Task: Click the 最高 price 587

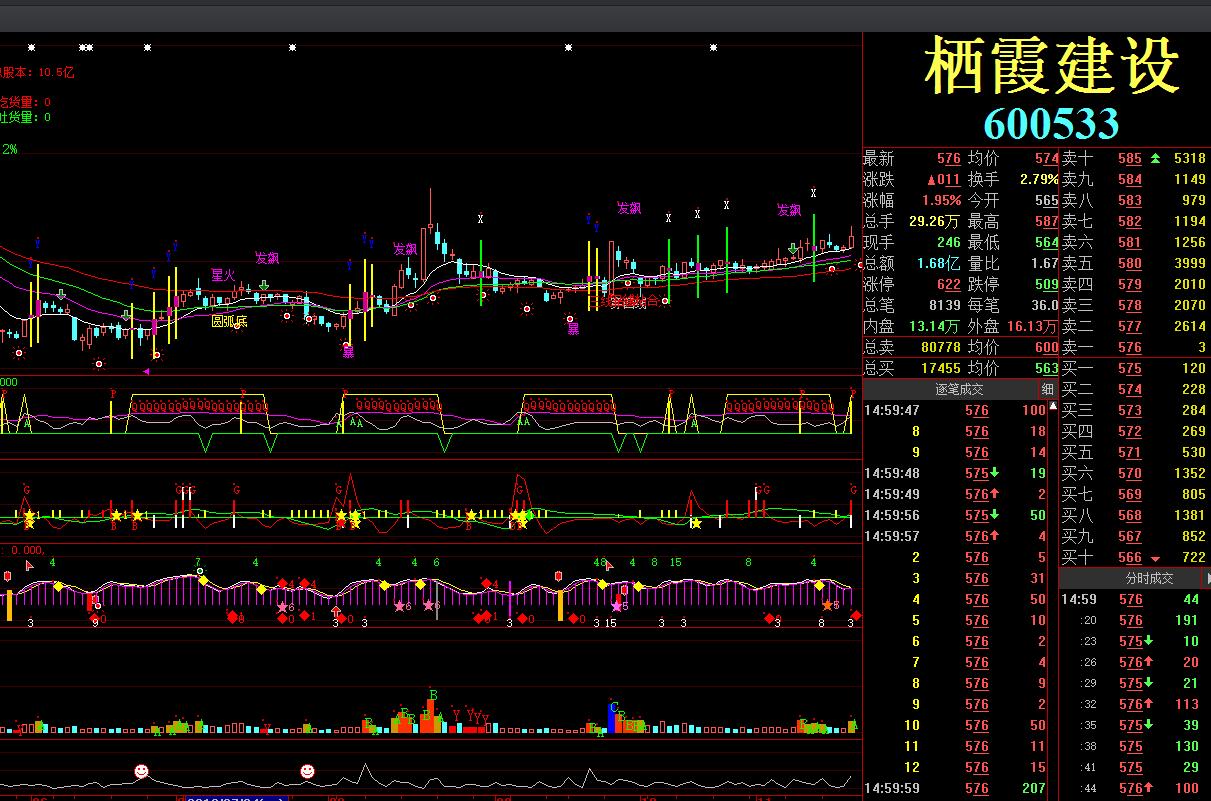Action: pos(1046,221)
